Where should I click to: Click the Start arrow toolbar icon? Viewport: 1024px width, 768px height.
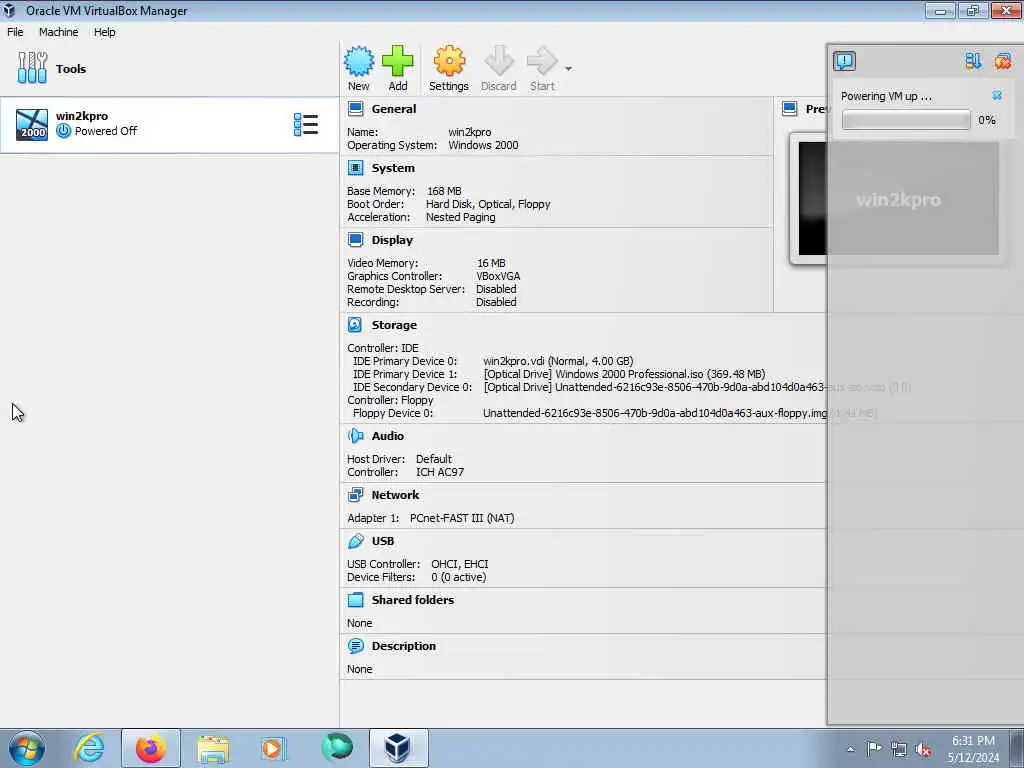point(542,62)
